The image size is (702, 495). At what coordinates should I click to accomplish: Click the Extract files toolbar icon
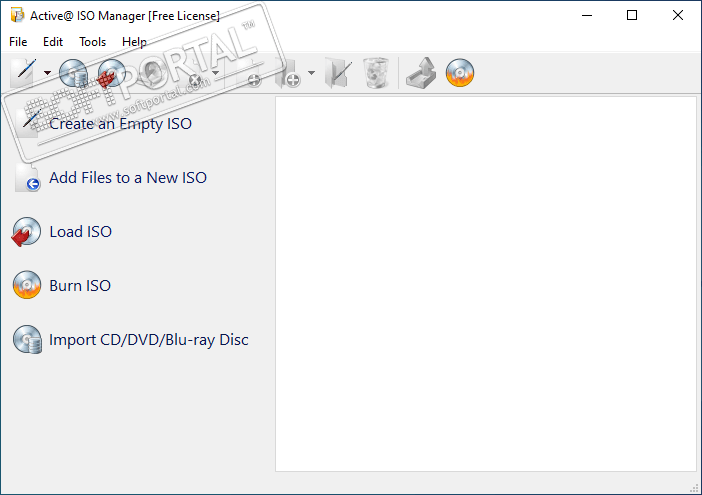click(421, 73)
